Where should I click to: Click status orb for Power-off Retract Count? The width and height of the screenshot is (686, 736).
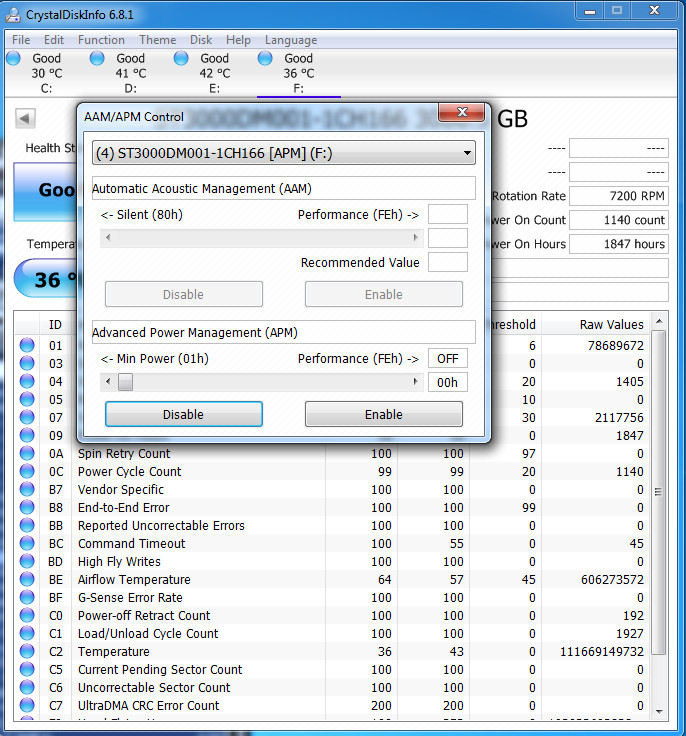click(27, 615)
